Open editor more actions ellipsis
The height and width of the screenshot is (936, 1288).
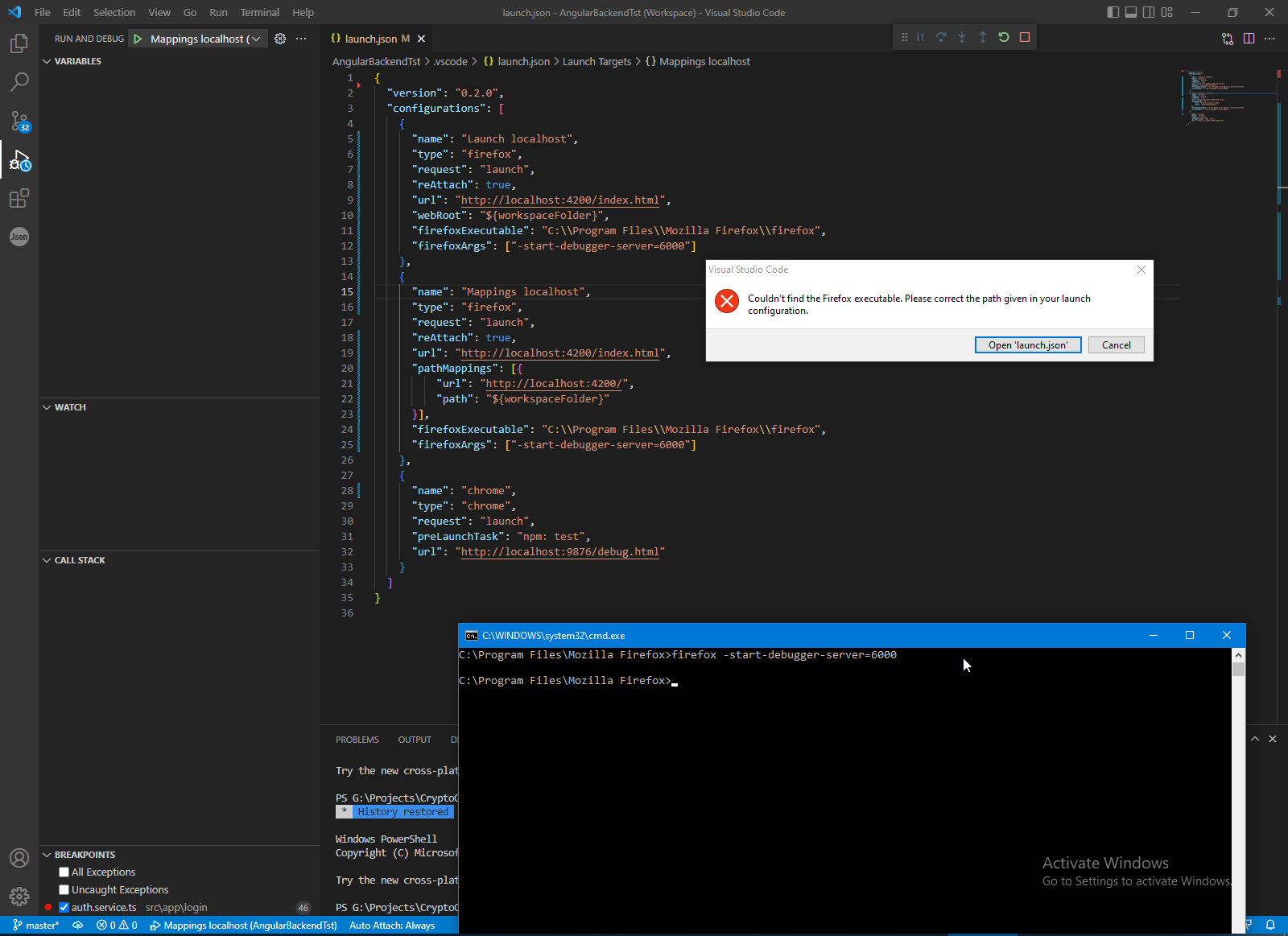1269,39
